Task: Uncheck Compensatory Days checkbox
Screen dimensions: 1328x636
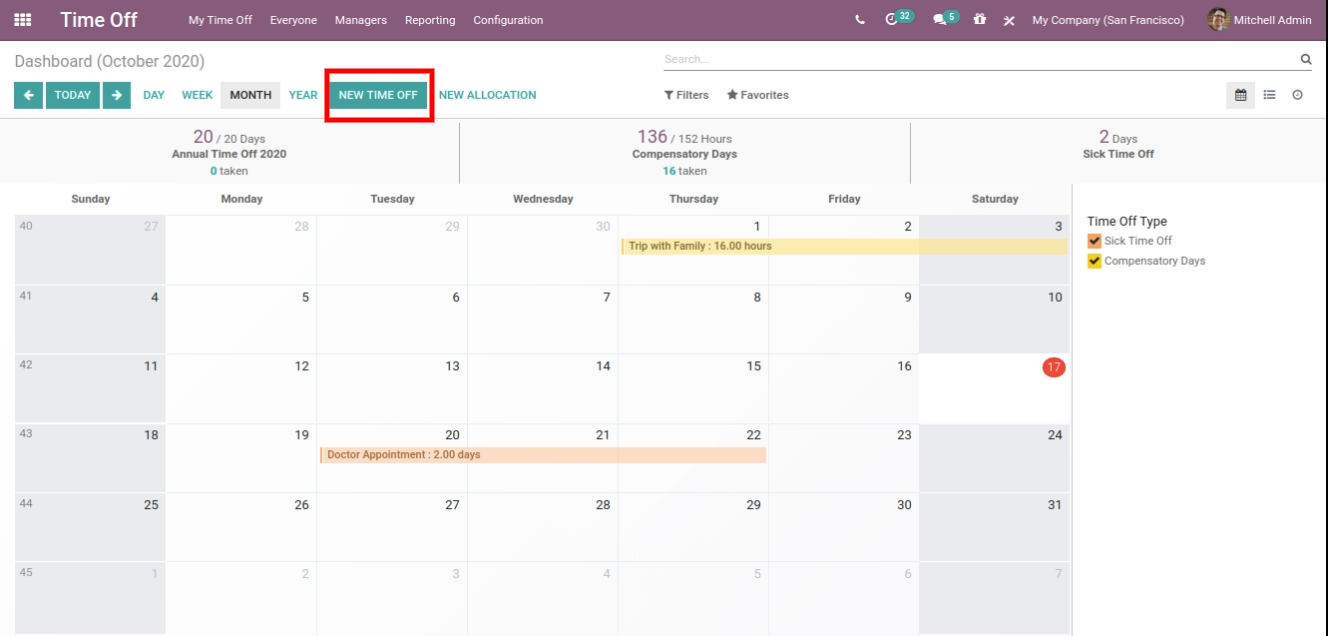Action: 1094,261
